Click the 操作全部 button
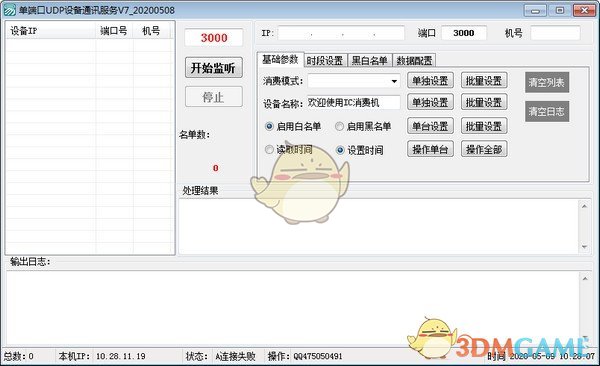The height and width of the screenshot is (366, 600). pos(484,149)
